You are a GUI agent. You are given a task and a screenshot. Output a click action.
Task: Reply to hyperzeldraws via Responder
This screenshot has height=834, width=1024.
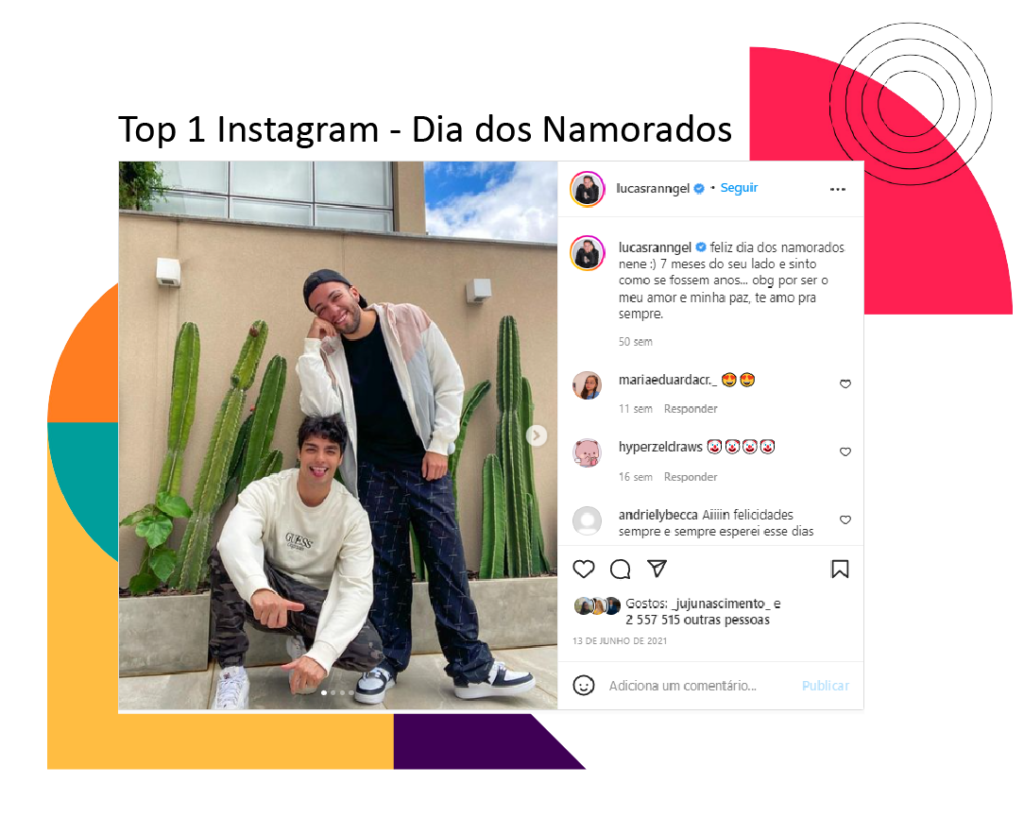[690, 477]
